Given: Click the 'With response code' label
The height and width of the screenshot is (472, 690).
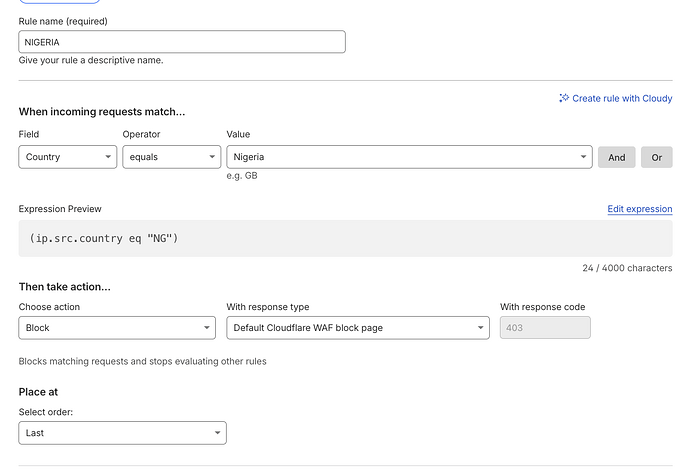Looking at the screenshot, I should coord(543,307).
